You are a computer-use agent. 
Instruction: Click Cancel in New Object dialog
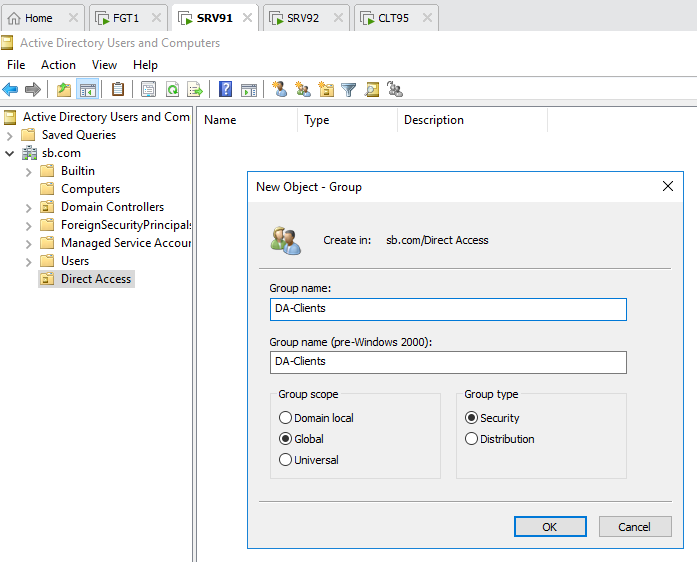click(635, 527)
